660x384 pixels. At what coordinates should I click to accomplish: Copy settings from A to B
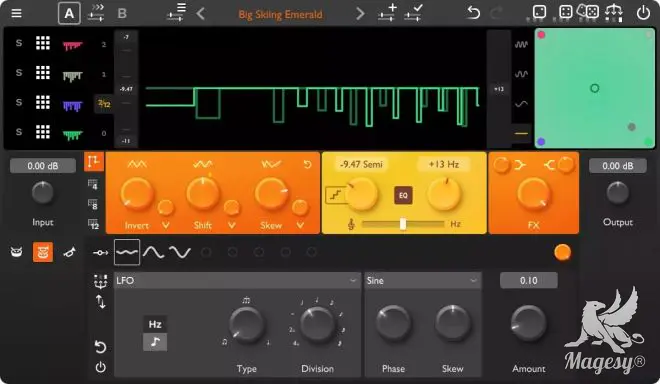tap(96, 13)
